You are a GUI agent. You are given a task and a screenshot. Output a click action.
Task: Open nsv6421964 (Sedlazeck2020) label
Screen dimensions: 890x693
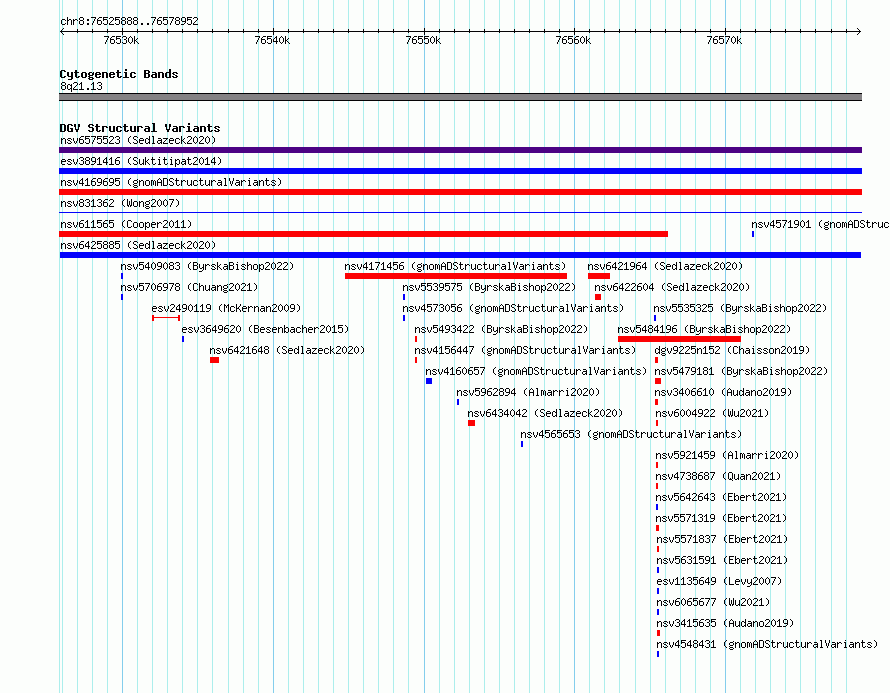point(665,266)
